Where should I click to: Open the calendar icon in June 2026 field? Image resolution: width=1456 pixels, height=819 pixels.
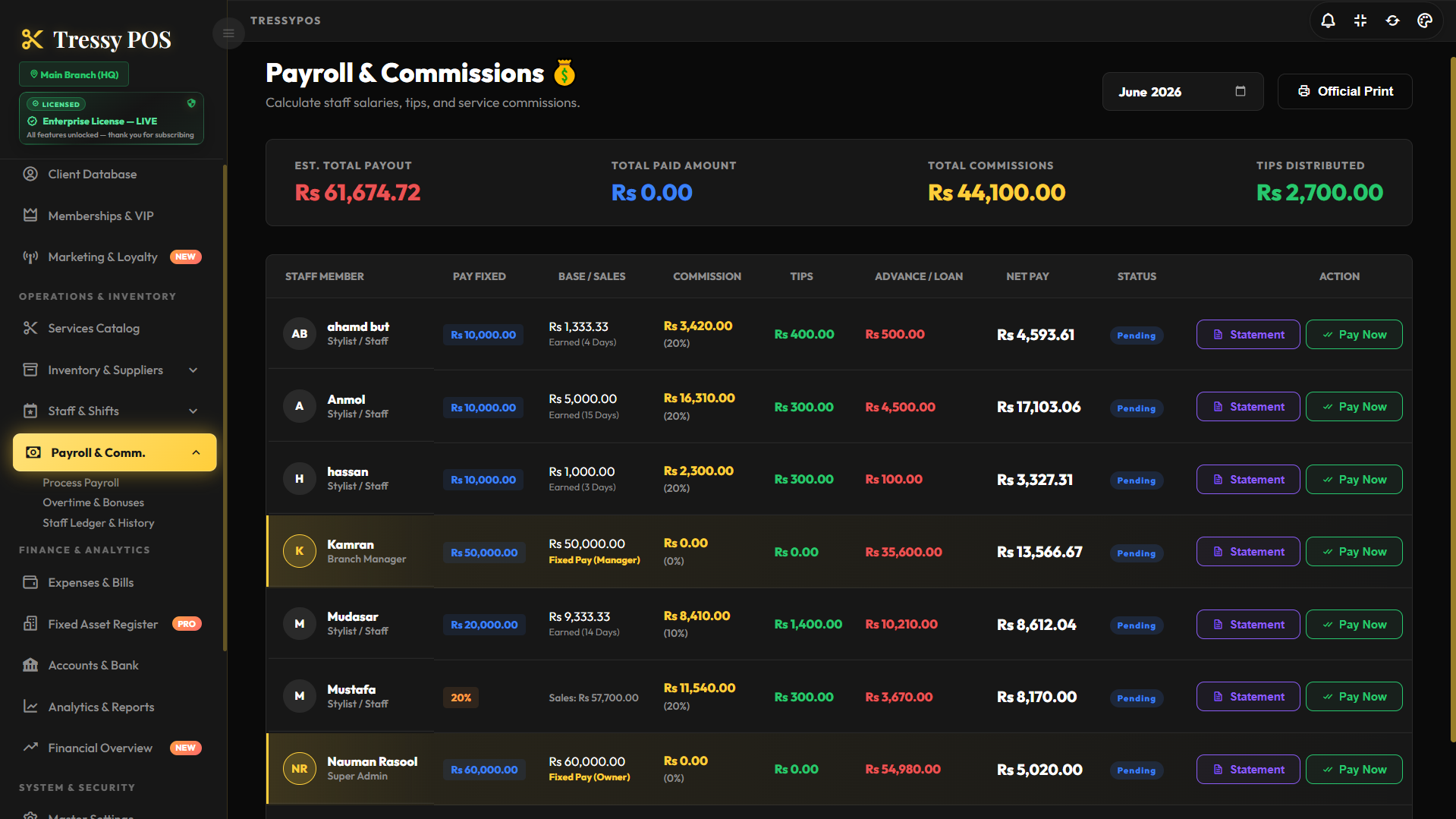coord(1241,91)
